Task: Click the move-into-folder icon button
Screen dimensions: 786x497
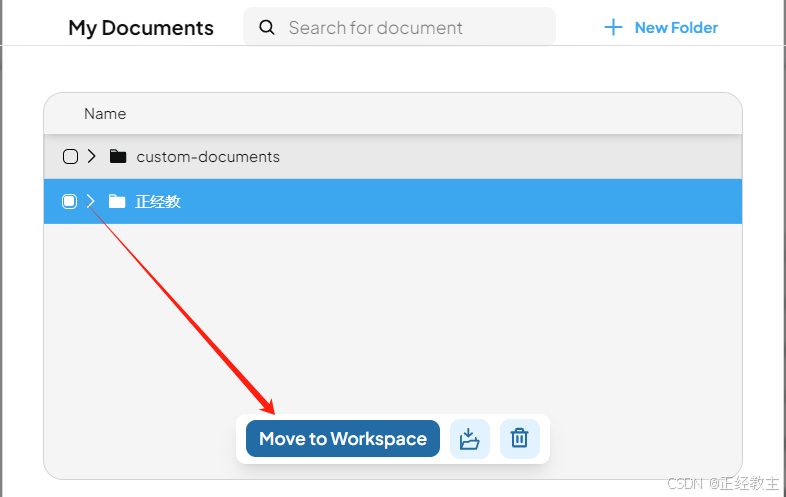Action: pos(470,439)
